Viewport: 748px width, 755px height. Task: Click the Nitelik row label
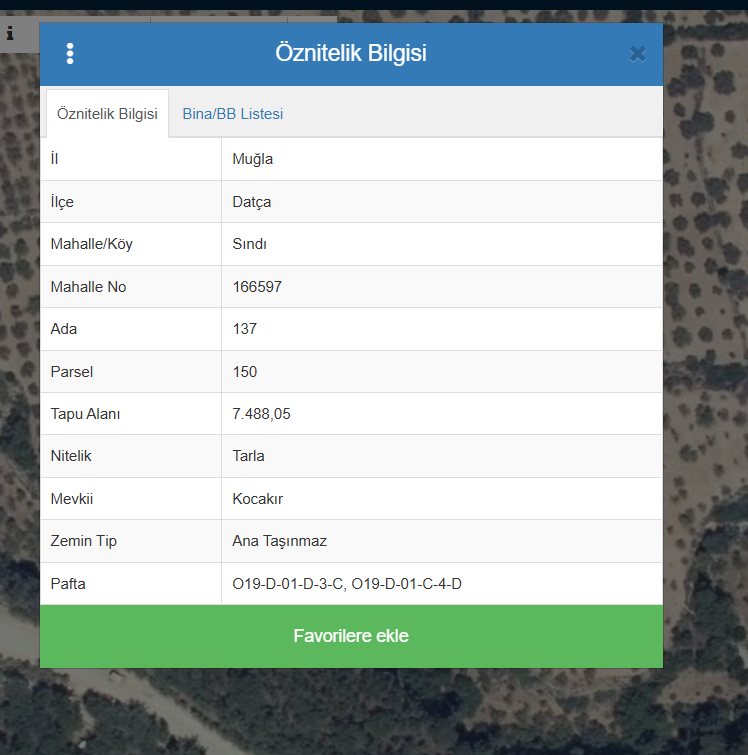(71, 456)
